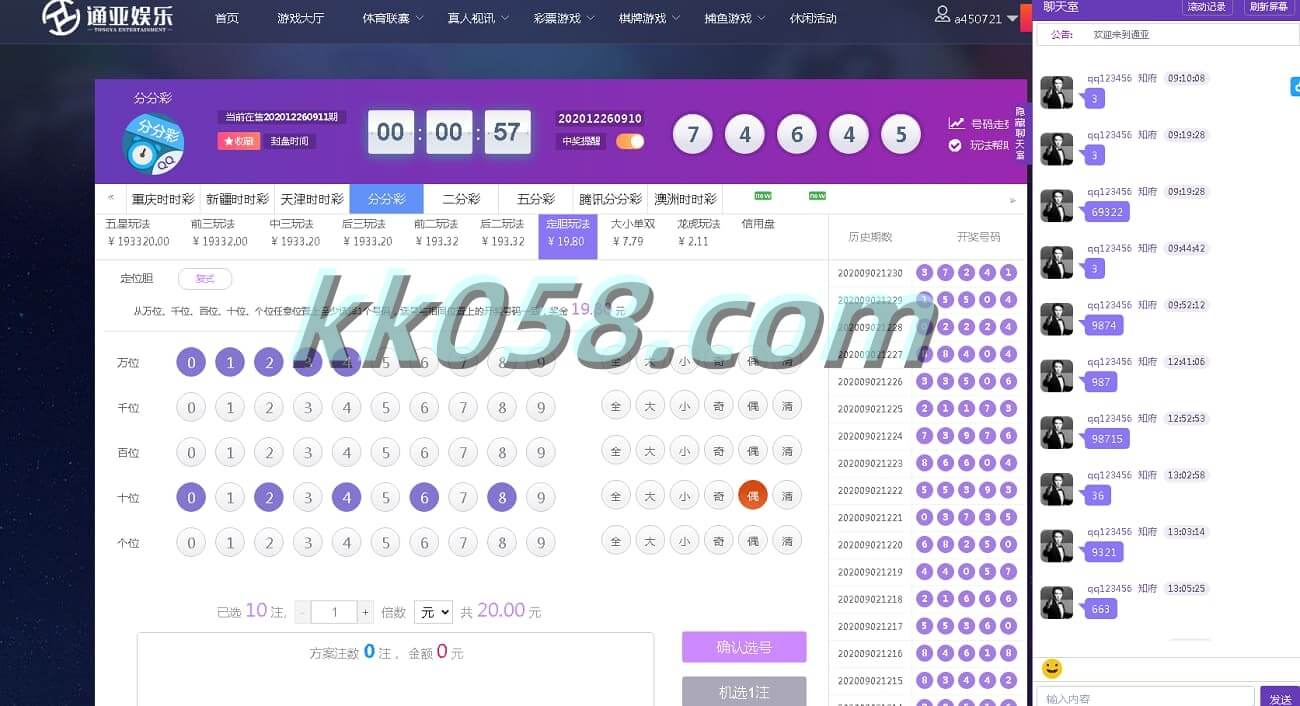Click the 收藏 favorite star button
This screenshot has width=1300, height=706.
pyautogui.click(x=239, y=141)
